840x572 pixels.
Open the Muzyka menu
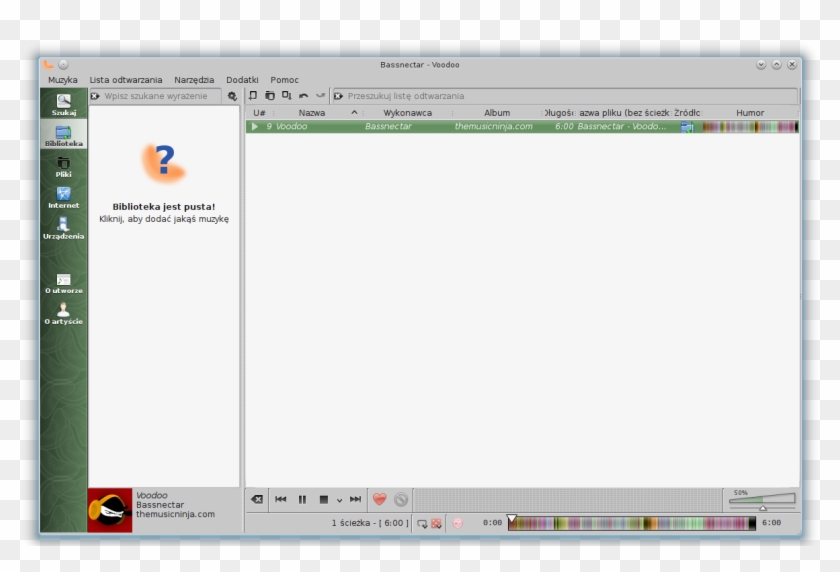pos(63,80)
